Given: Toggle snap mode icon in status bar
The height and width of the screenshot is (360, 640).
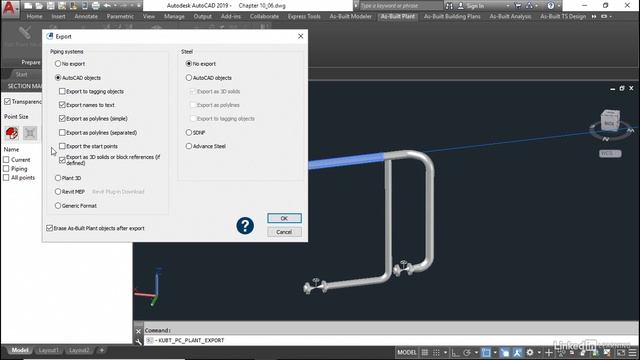Looking at the screenshot, I should coord(436,352).
